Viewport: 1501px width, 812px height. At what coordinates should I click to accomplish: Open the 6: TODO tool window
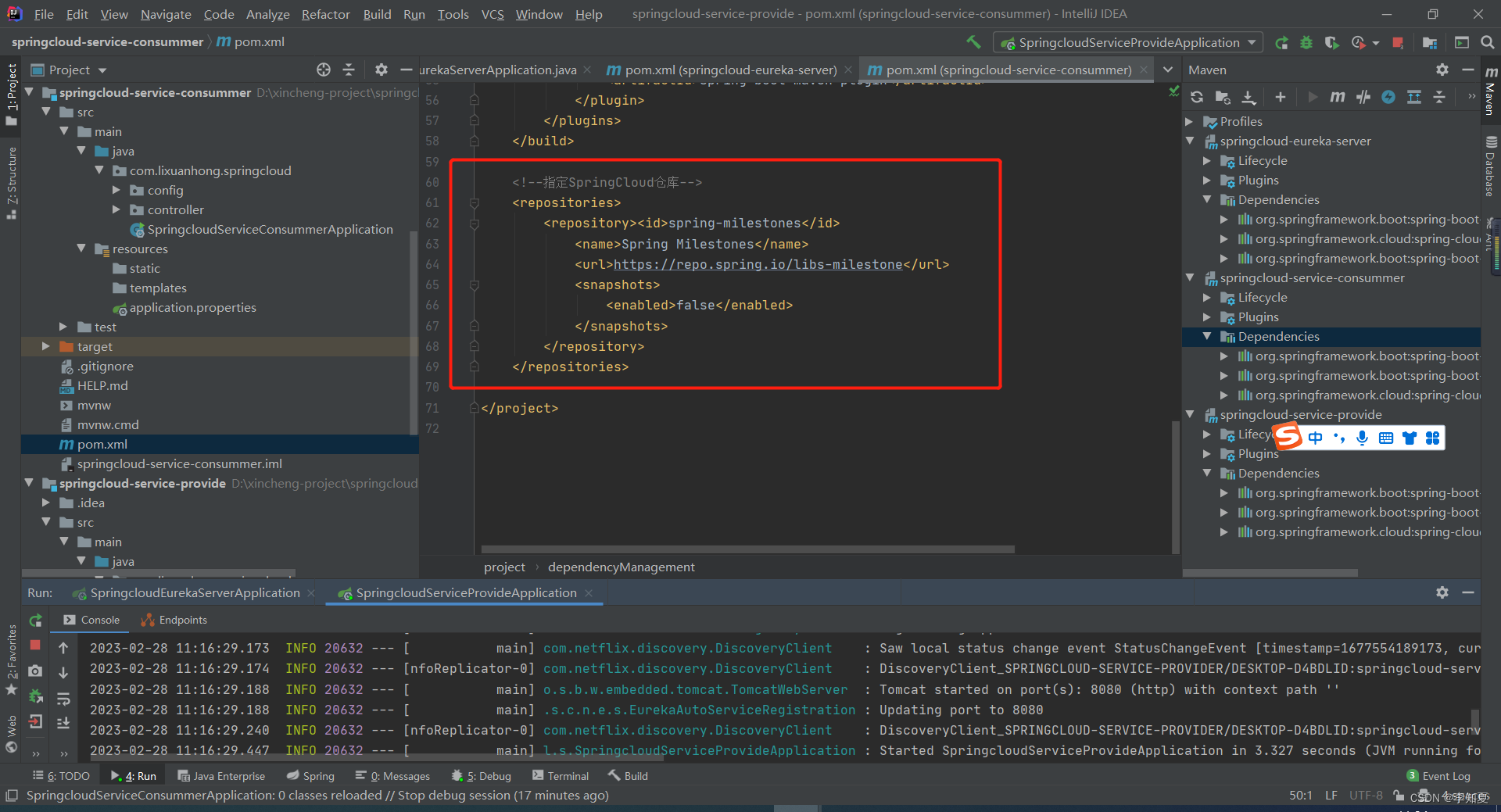tap(61, 776)
